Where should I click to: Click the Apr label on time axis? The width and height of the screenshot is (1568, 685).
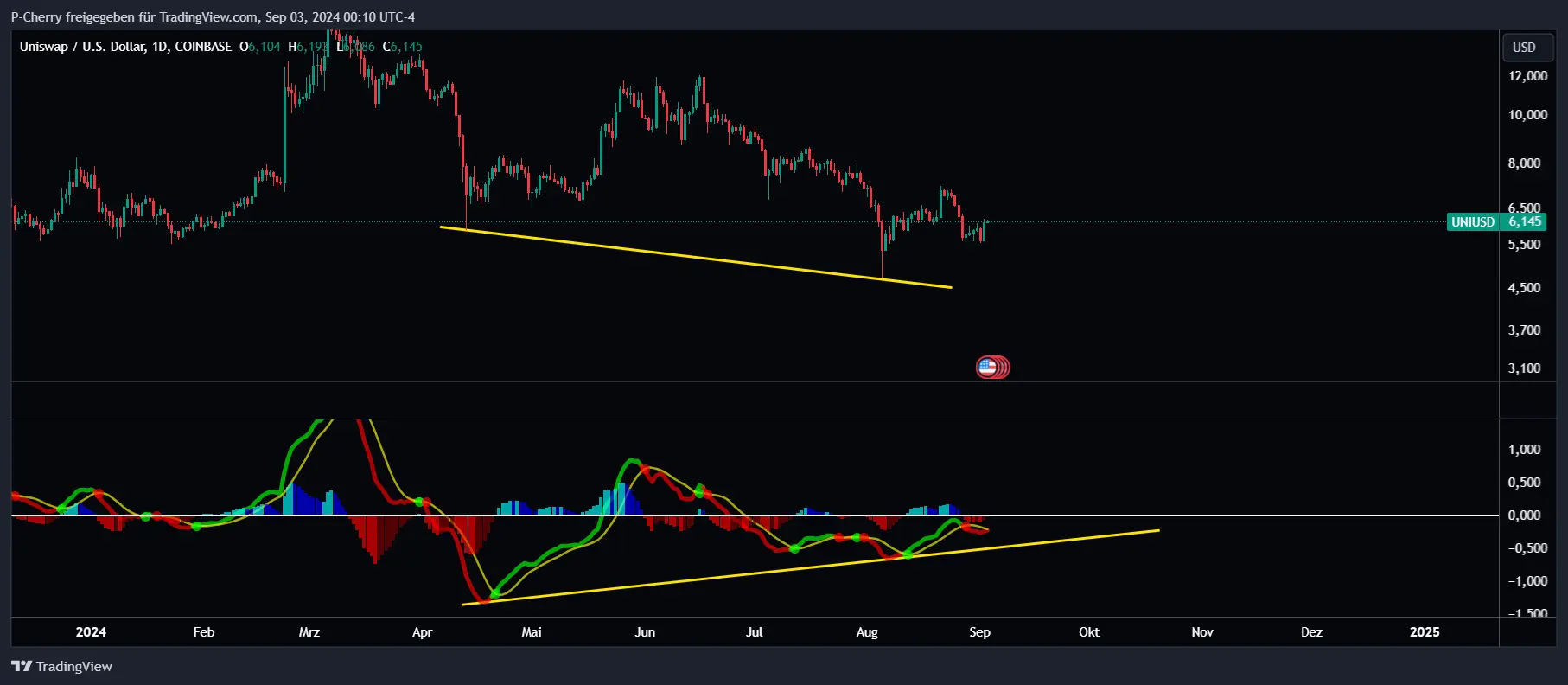point(422,632)
